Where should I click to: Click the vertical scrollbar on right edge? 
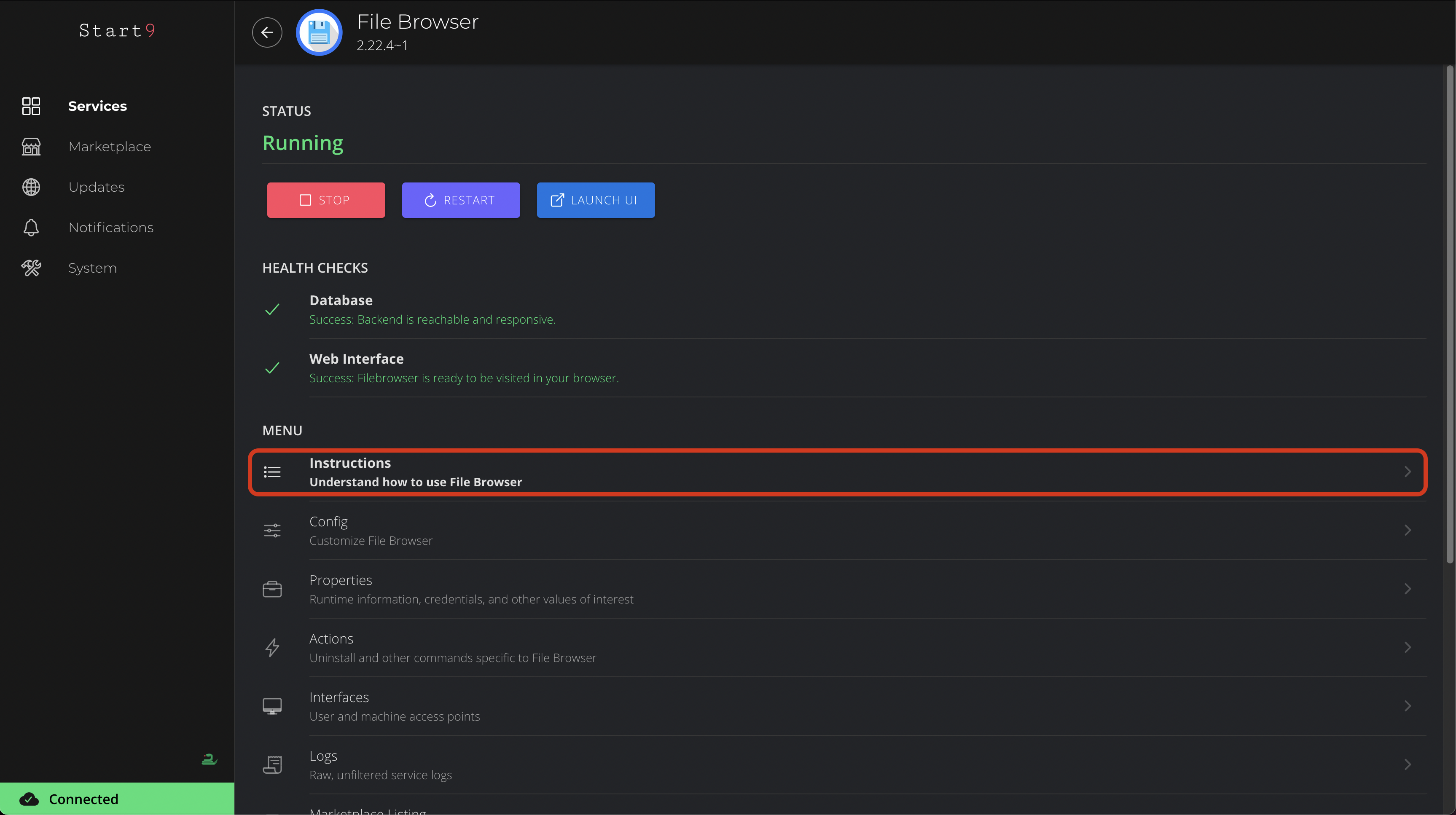pos(1449,314)
